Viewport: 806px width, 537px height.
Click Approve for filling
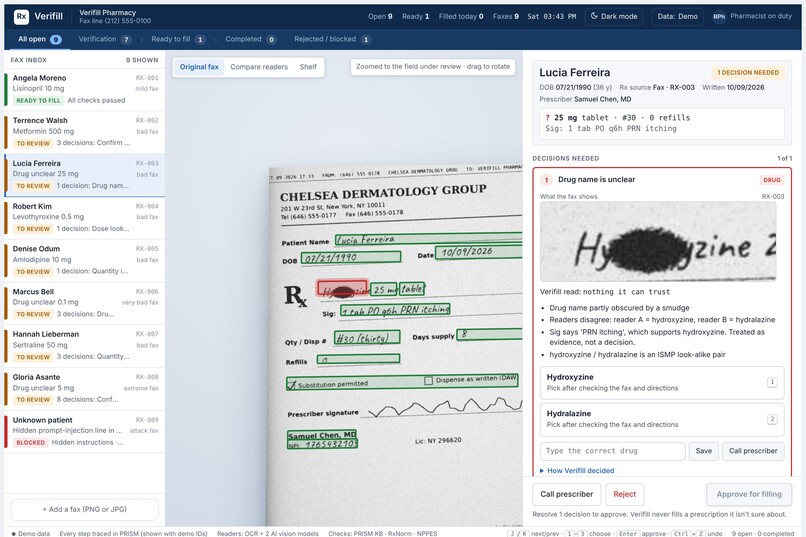click(749, 494)
